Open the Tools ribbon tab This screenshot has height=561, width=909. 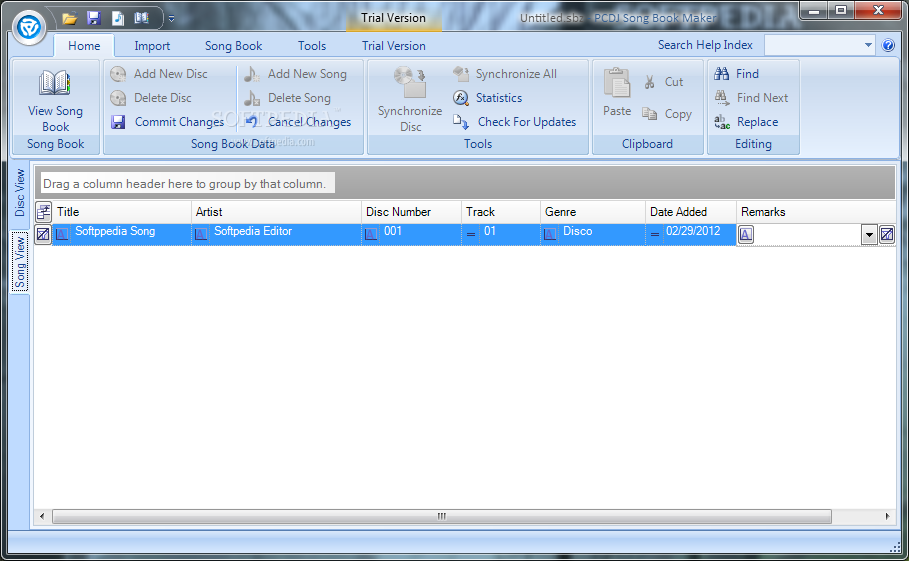tap(312, 46)
